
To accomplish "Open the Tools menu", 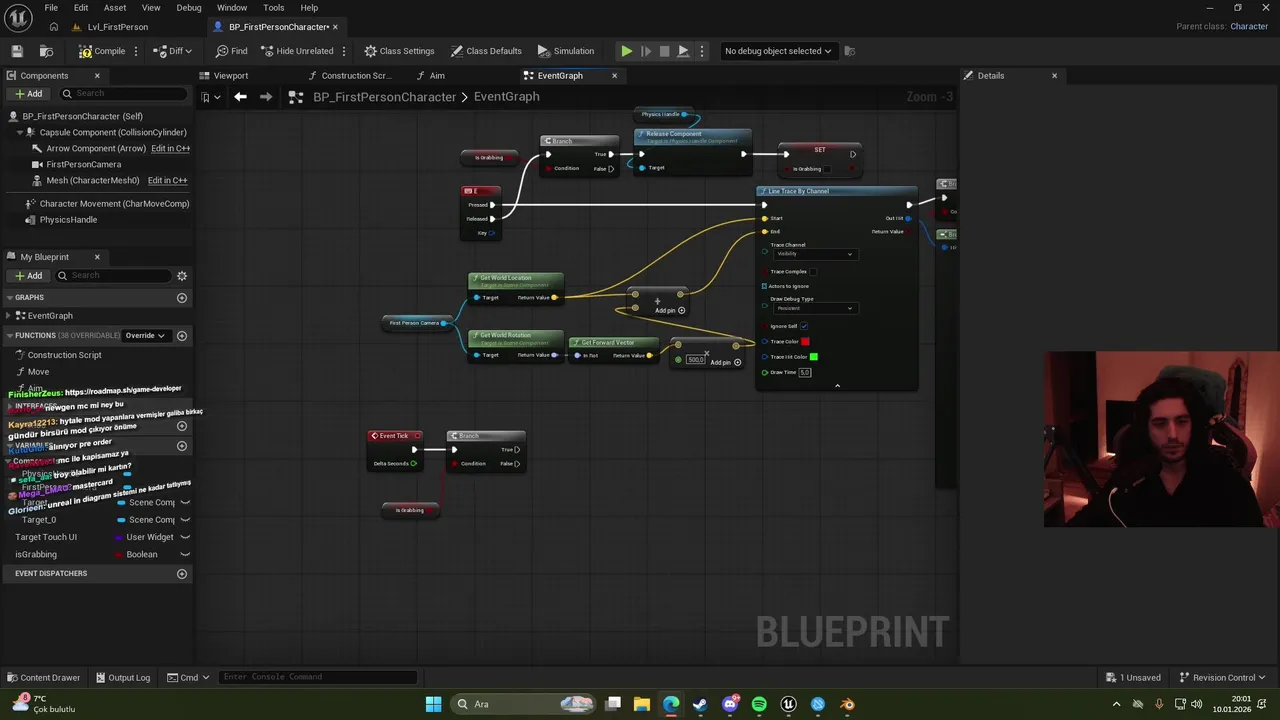I will pos(274,7).
